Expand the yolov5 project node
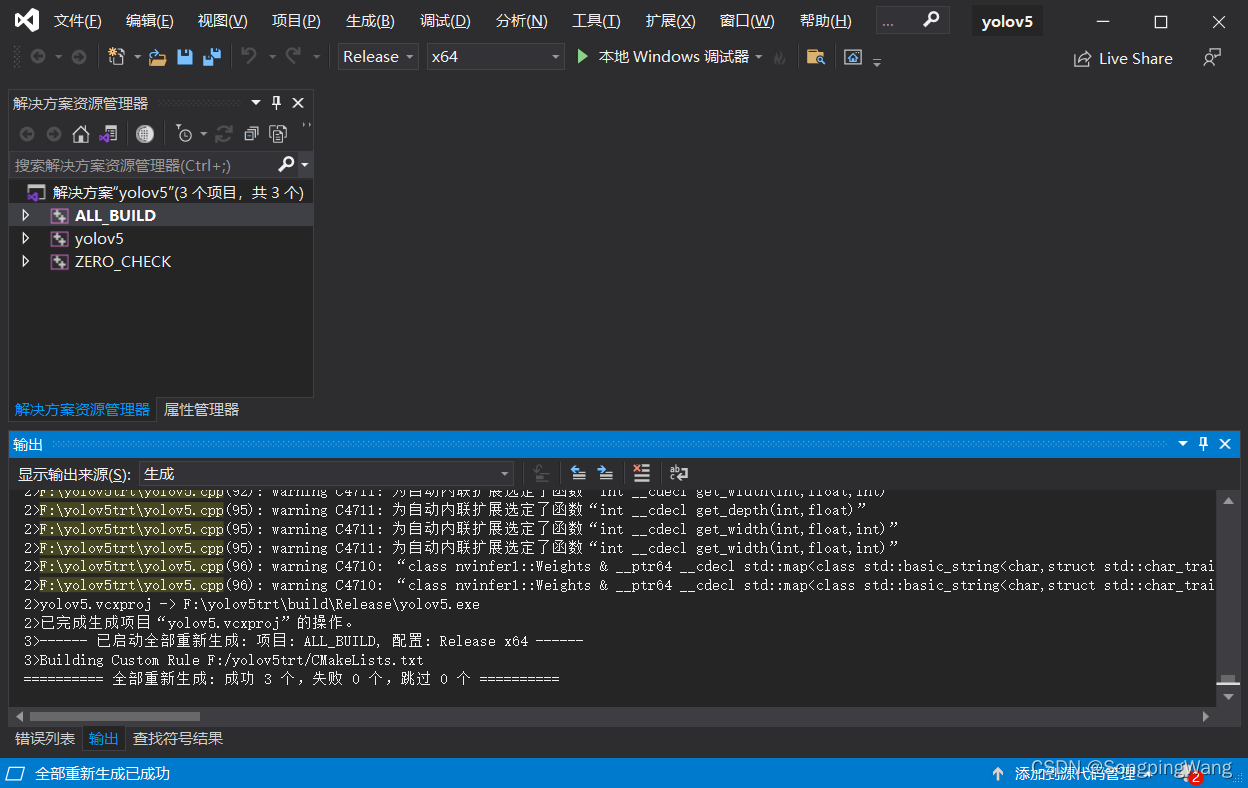The height and width of the screenshot is (788, 1248). 26,238
